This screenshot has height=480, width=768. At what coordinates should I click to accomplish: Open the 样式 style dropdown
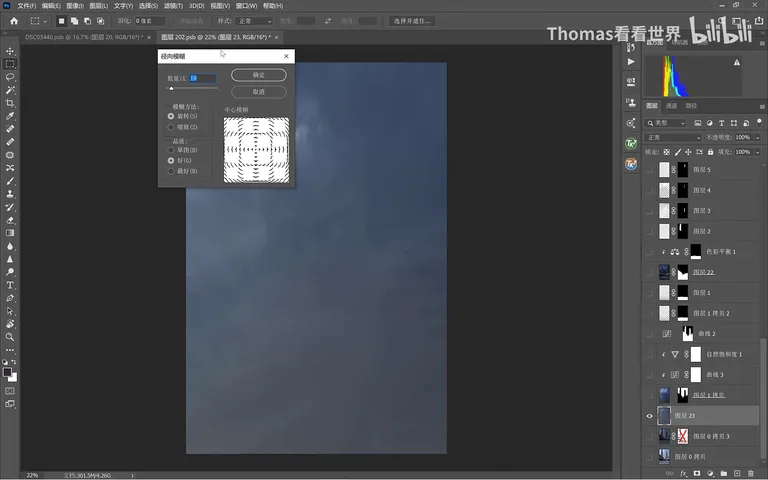tap(254, 21)
